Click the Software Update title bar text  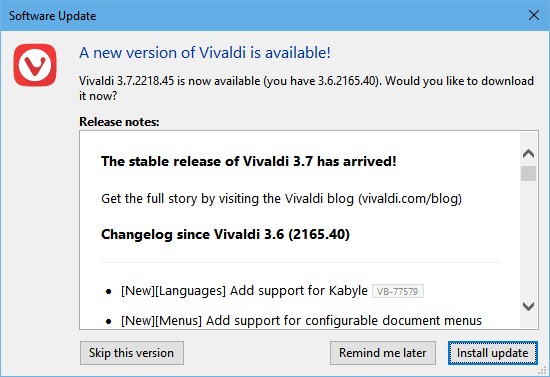coord(52,16)
